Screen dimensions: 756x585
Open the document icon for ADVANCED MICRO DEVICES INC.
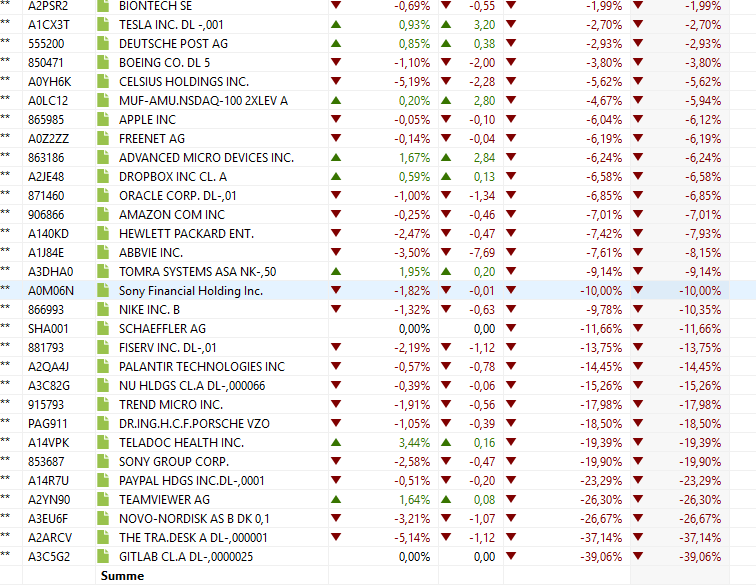(x=103, y=158)
